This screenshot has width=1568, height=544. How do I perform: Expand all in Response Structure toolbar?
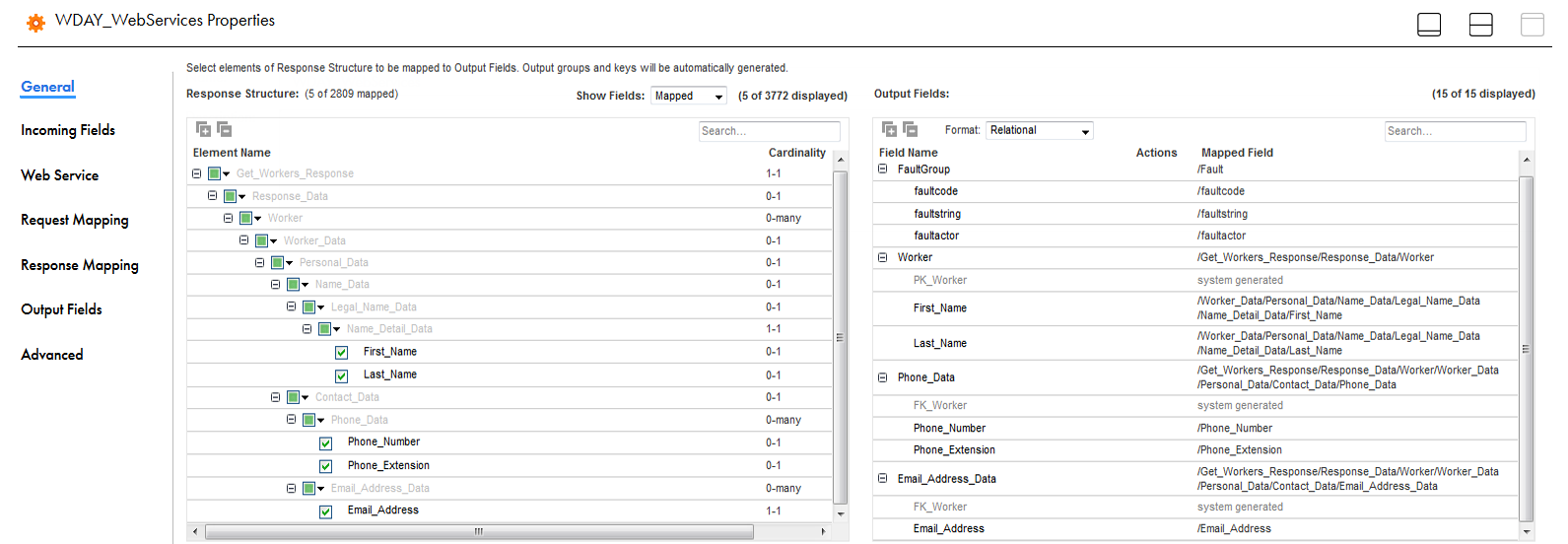coord(203,129)
